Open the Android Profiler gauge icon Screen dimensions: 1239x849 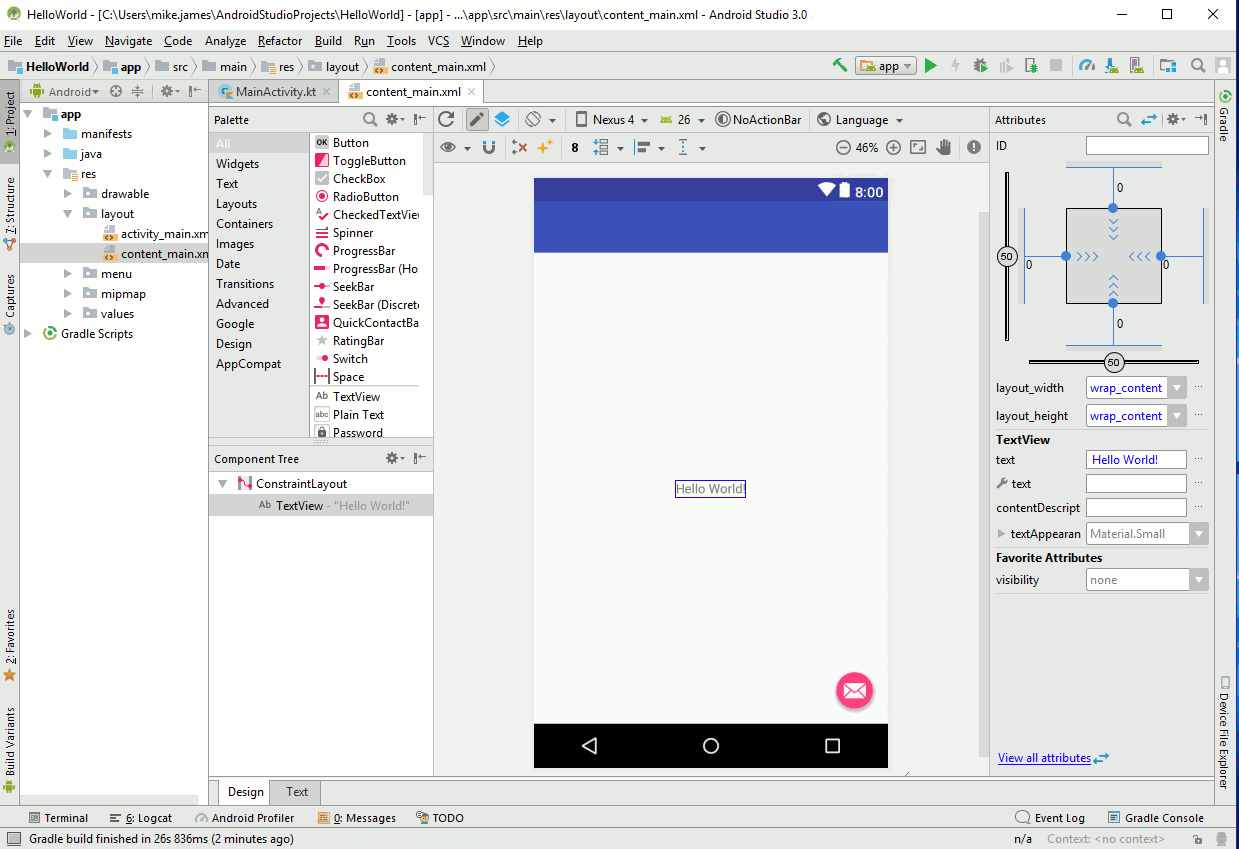click(x=1087, y=66)
